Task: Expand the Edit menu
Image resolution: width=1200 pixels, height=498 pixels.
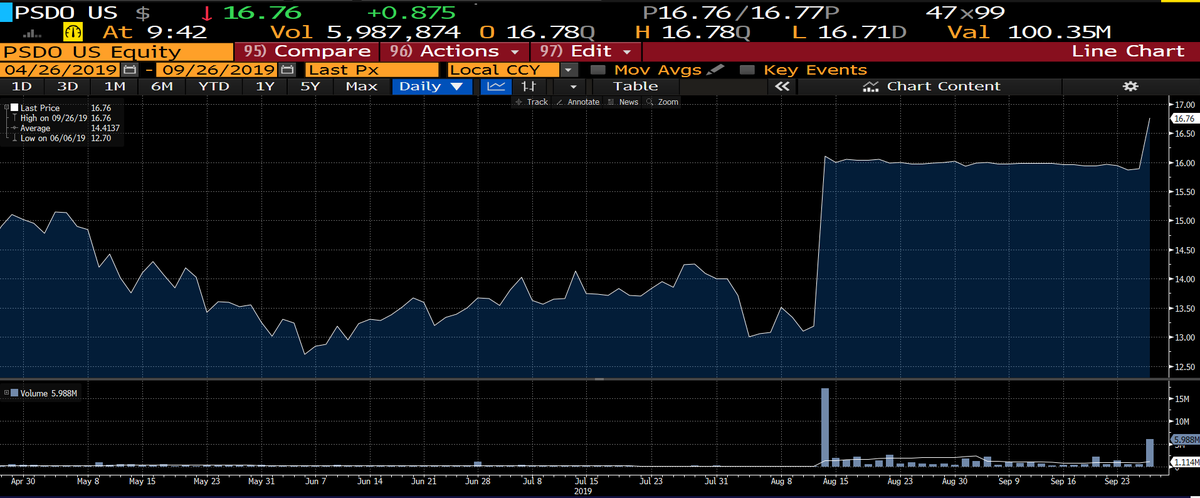Action: tap(586, 50)
